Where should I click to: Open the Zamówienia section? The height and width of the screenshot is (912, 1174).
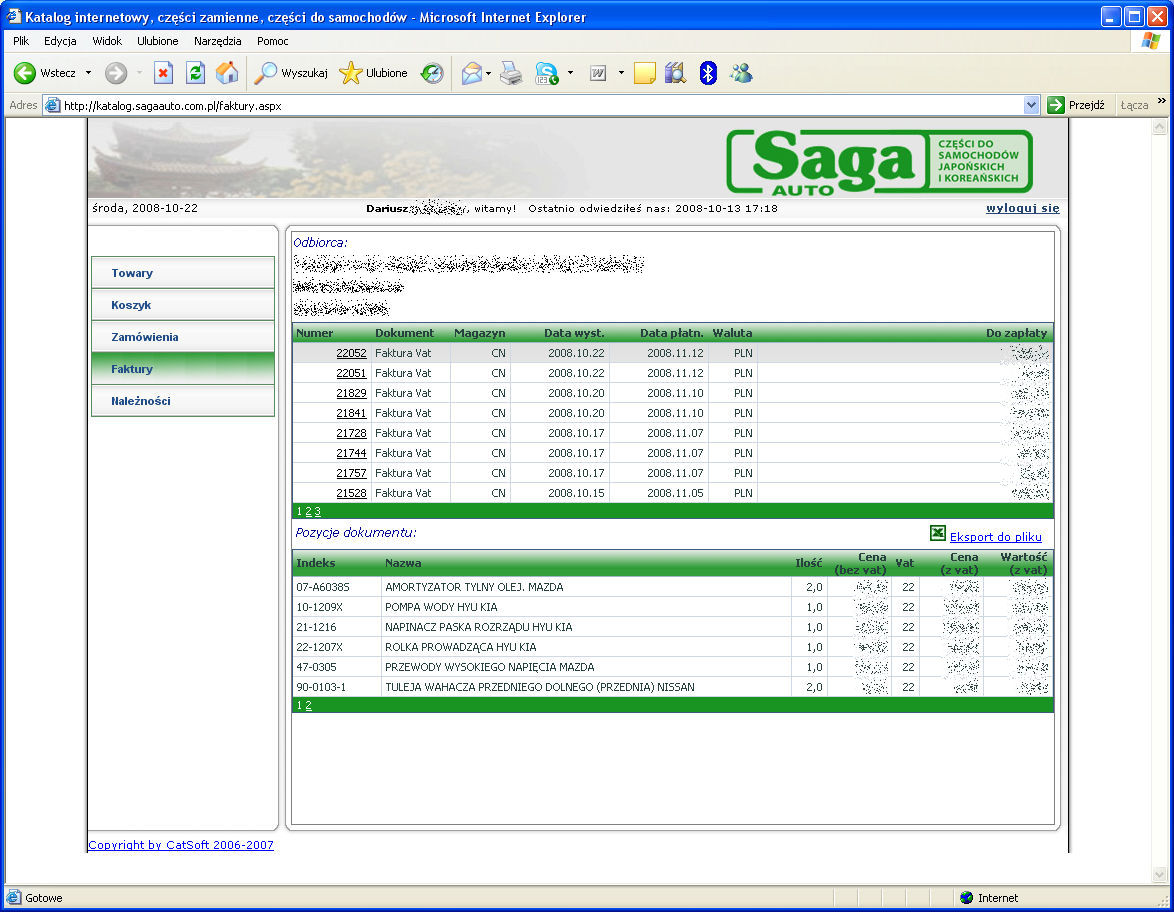click(x=183, y=337)
